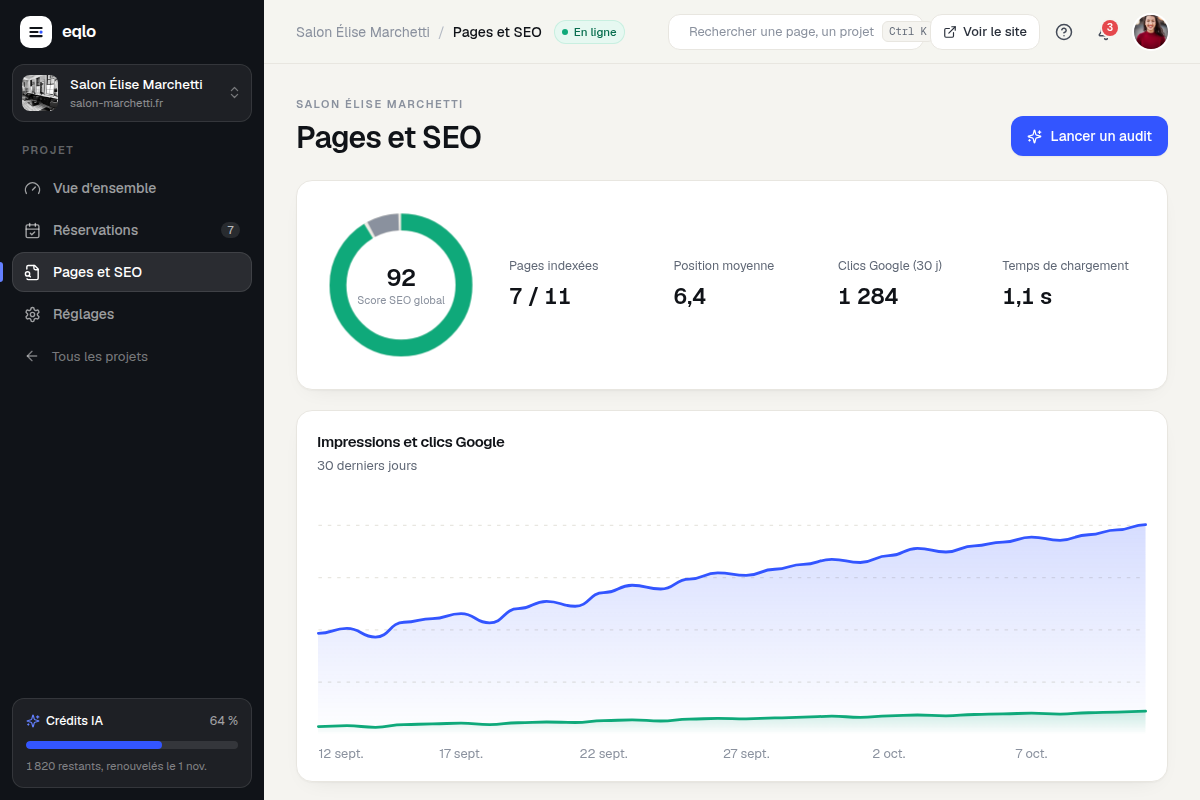Click the salon project thumbnail image
This screenshot has width=1200, height=800.
(x=40, y=93)
